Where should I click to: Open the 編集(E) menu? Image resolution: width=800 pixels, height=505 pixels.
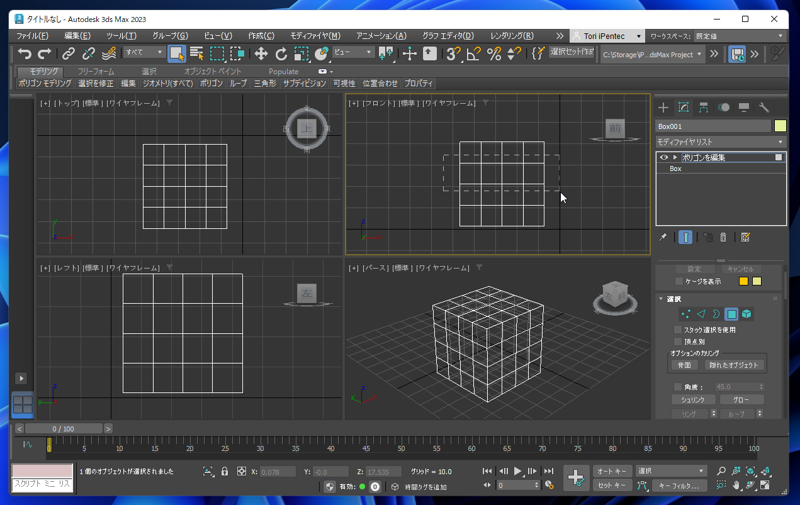[78, 36]
